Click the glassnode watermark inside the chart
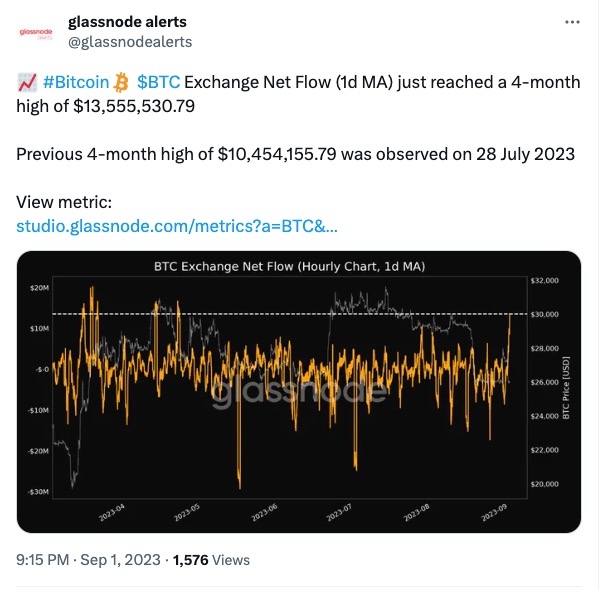Screen dimensions: 604x590 [x=299, y=391]
